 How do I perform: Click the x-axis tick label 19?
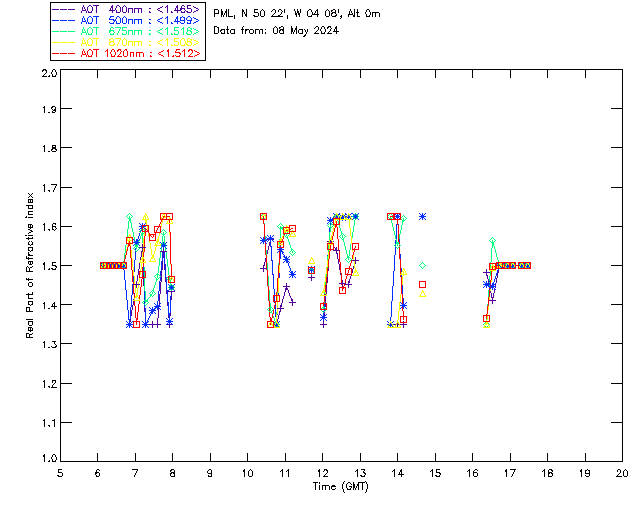(x=585, y=473)
